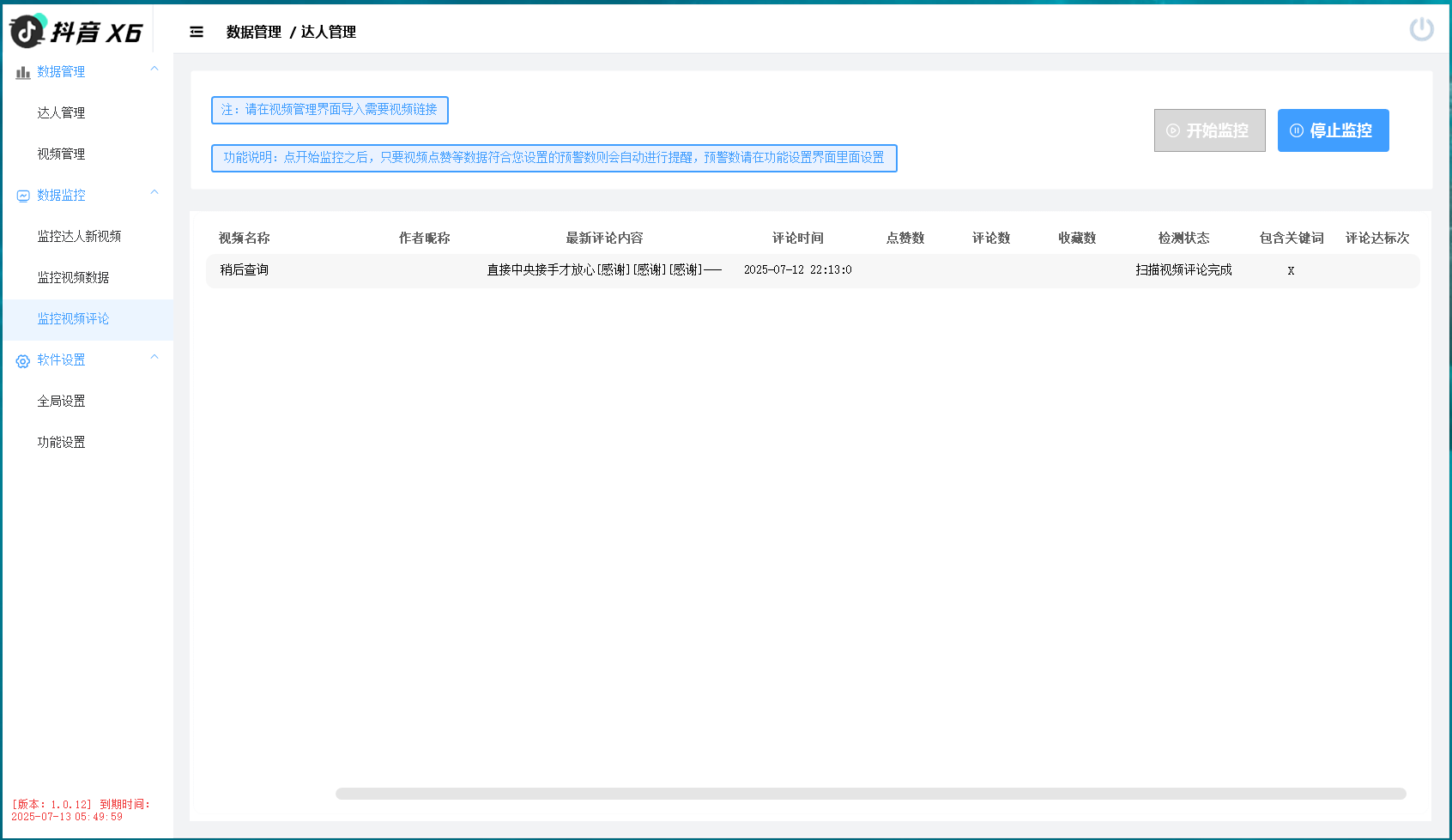This screenshot has width=1452, height=840.
Task: Collapse the 数据监控 sidebar section chevron
Action: click(x=154, y=192)
